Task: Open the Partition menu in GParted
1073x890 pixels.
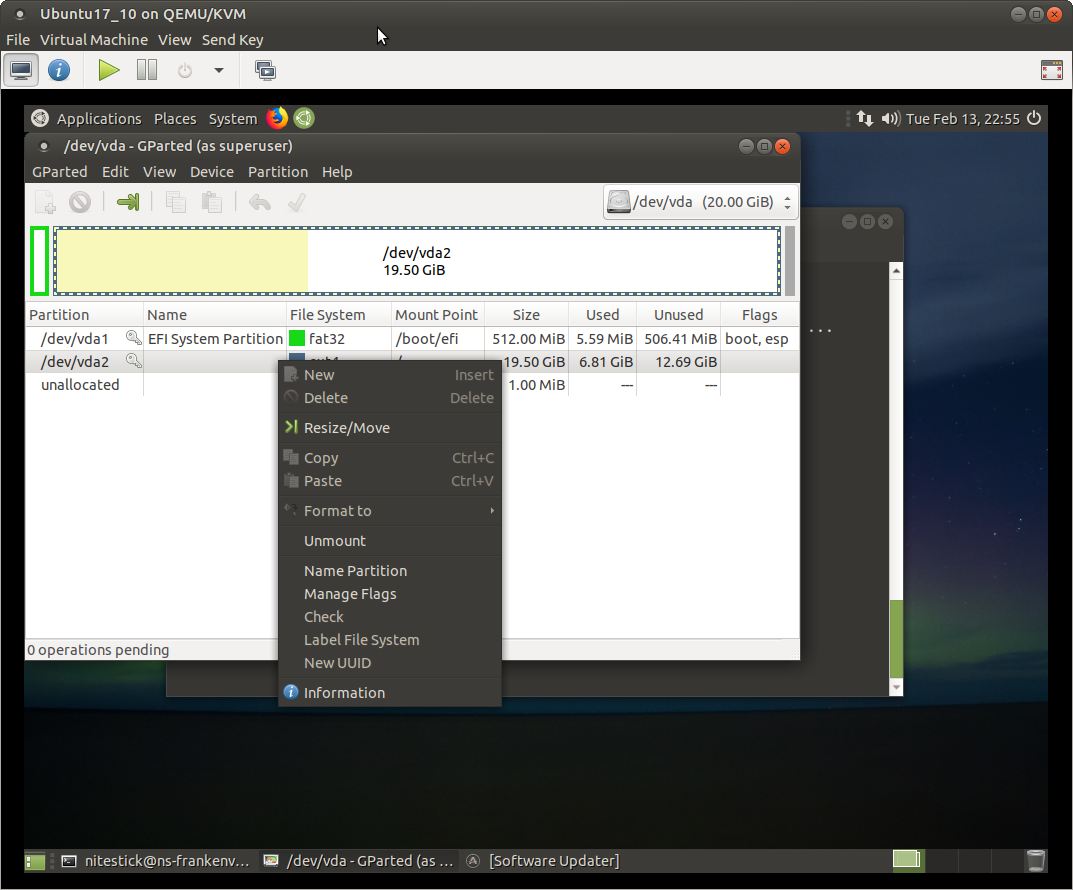Action: (x=278, y=172)
